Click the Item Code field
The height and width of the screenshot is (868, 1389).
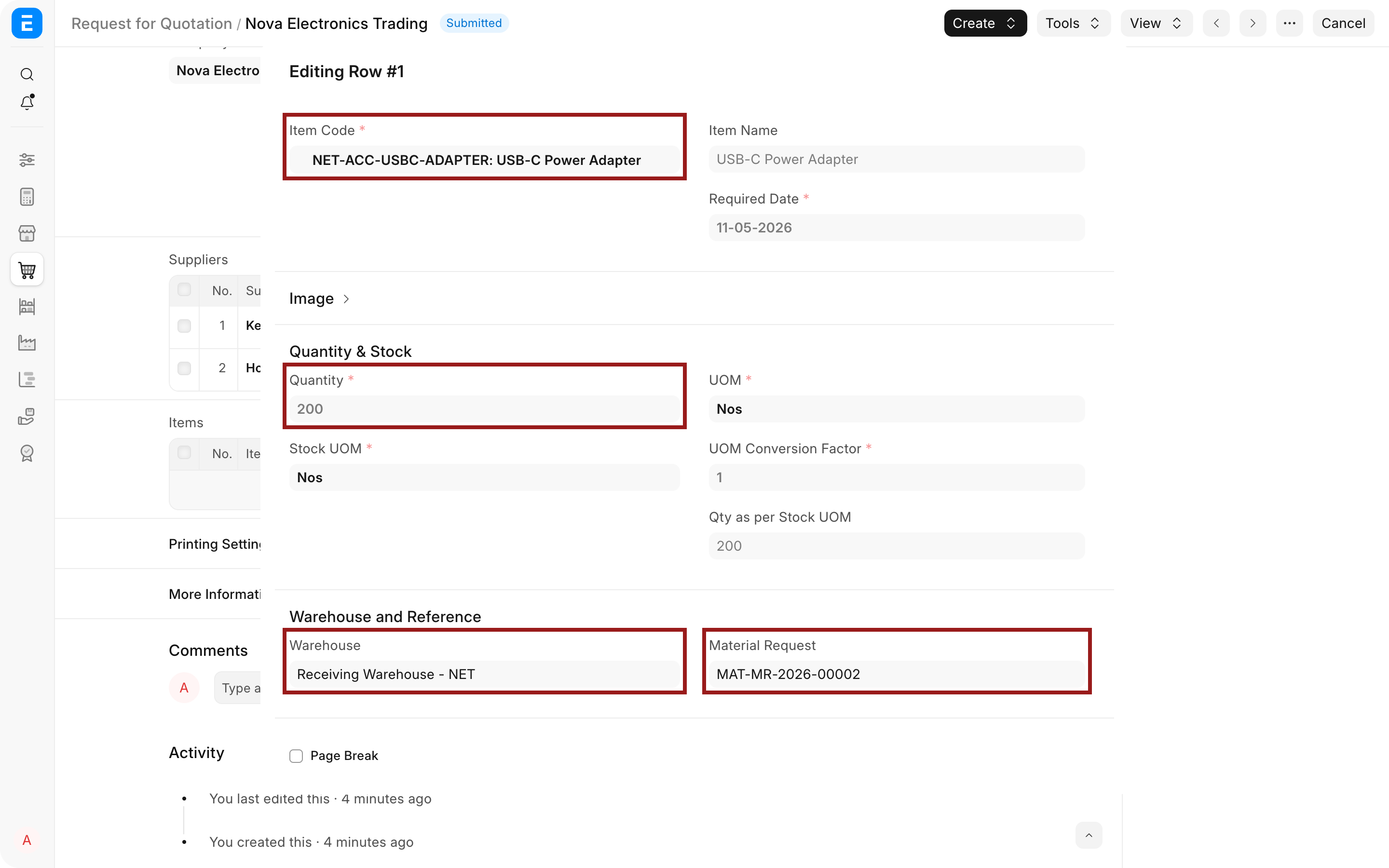(484, 160)
